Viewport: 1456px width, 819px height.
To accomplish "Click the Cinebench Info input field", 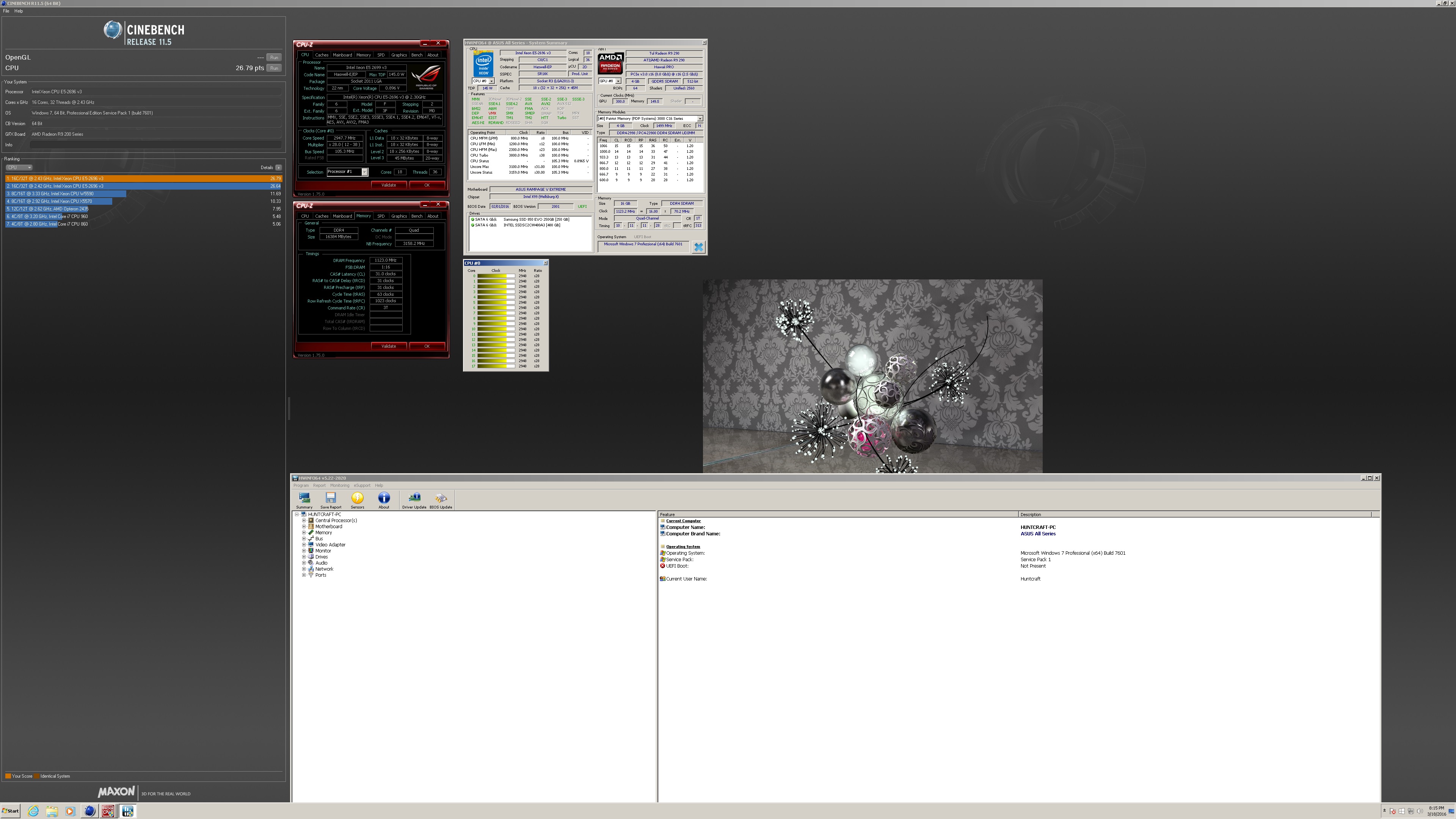I will [x=155, y=145].
